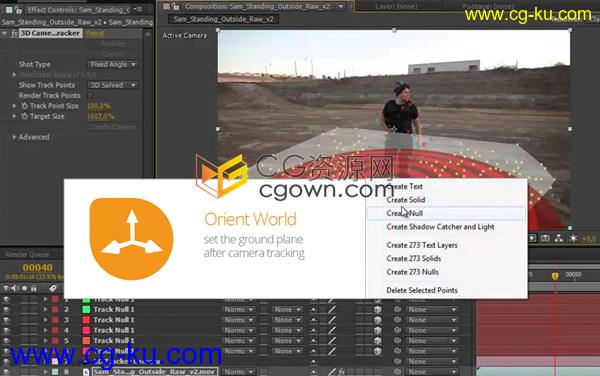The height and width of the screenshot is (376, 600).
Task: Click the fx switch on Sam_Standing mov layer
Action: point(341,371)
